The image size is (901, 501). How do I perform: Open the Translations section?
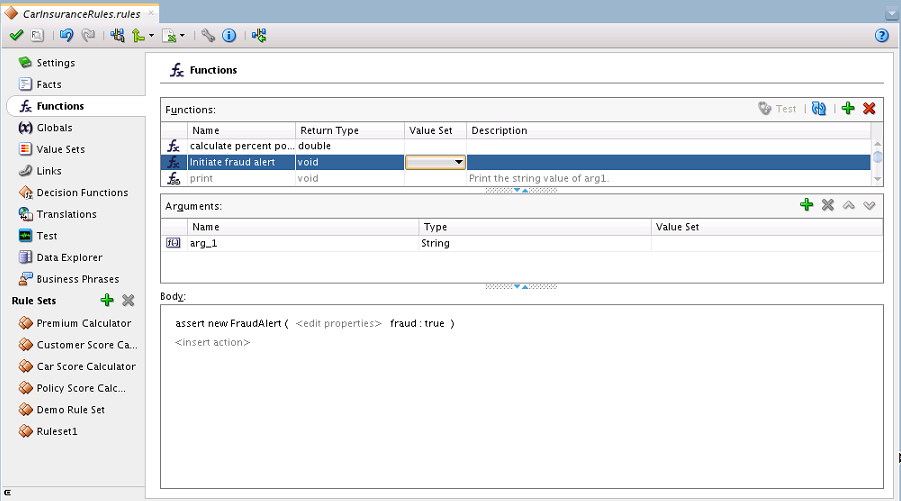click(x=67, y=214)
